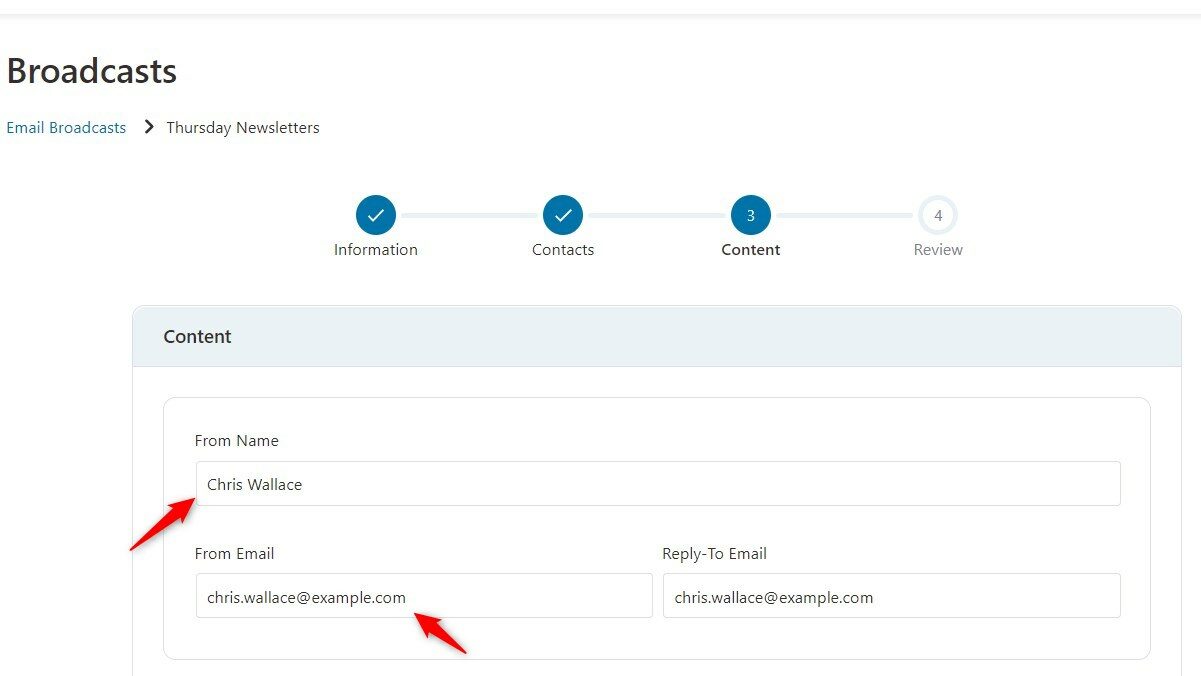Viewport: 1201px width, 676px height.
Task: Click the Broadcasts page heading
Action: tap(92, 71)
